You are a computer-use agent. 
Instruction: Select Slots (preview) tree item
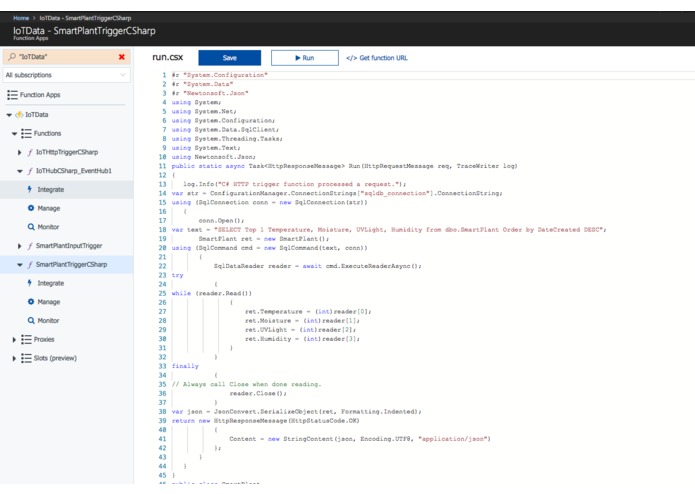(x=55, y=358)
